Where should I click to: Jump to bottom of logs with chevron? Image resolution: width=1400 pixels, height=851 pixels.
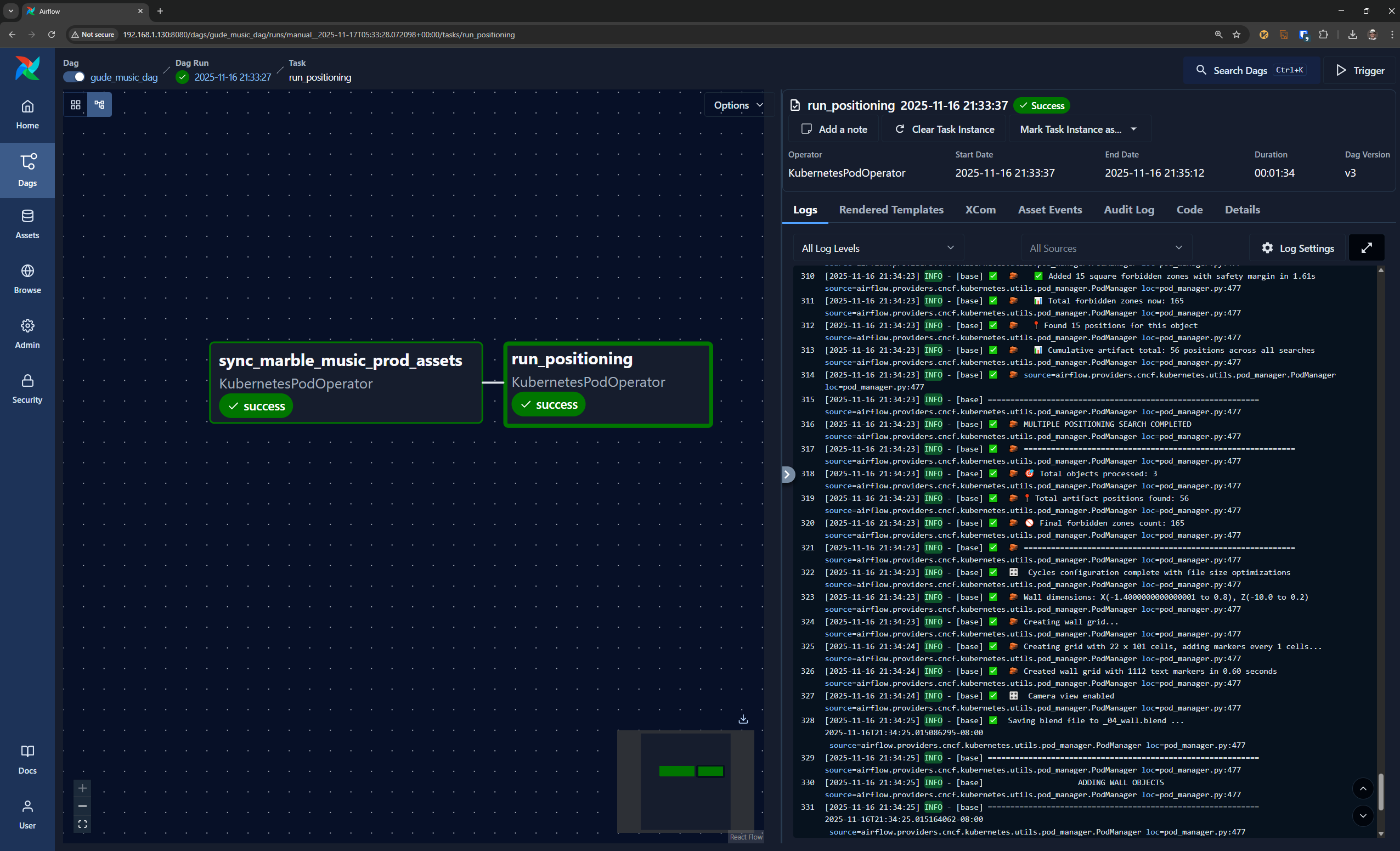(1363, 816)
